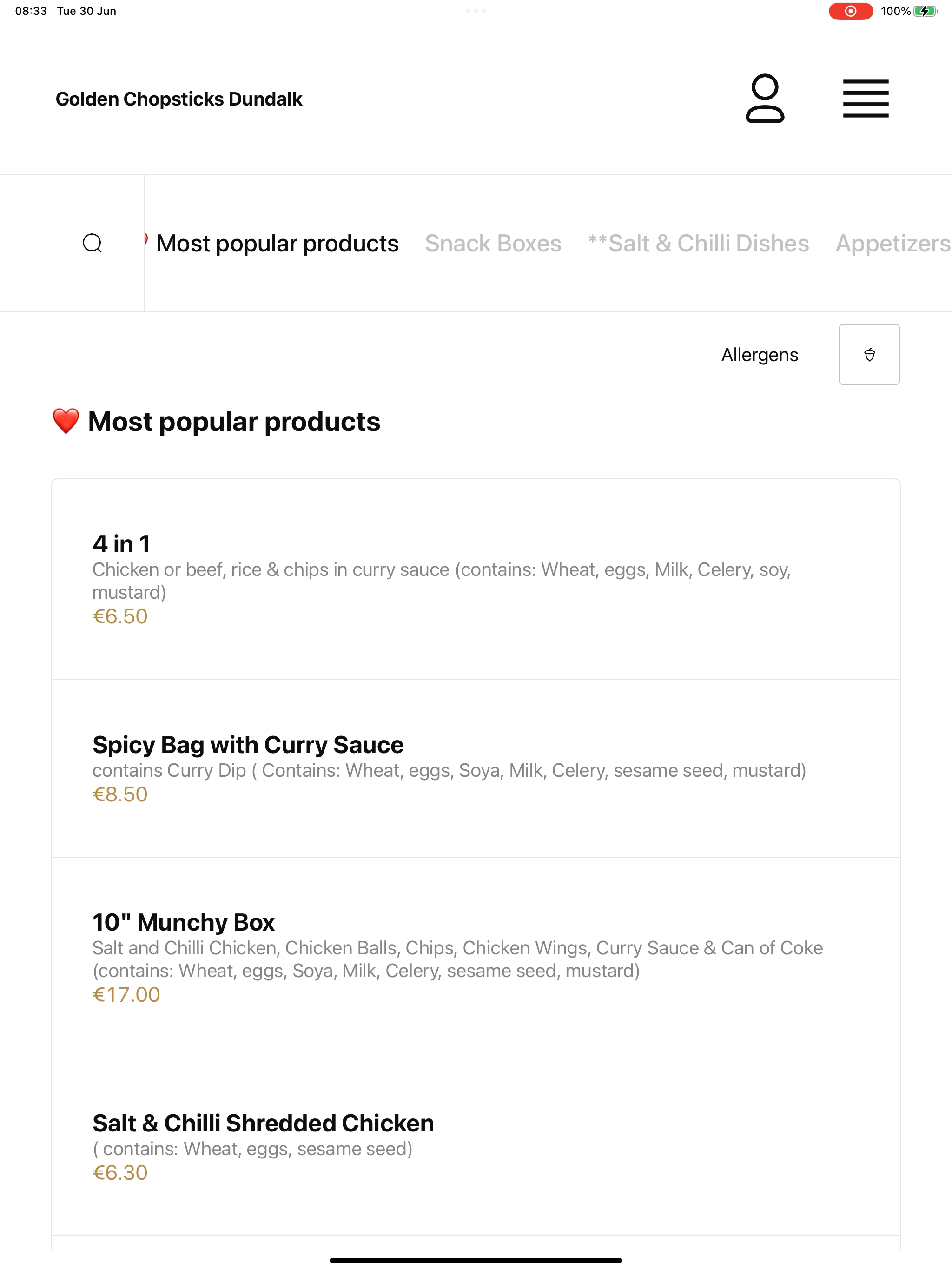Tap the screen recording indicator

(850, 11)
